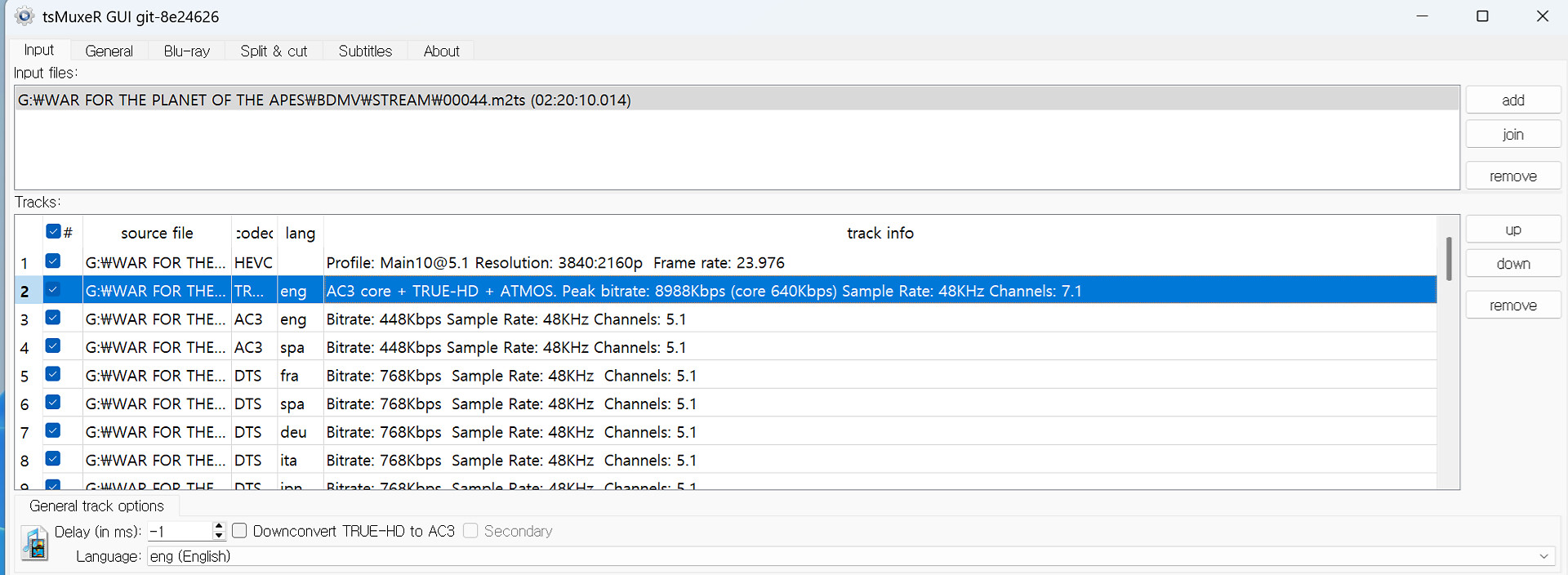Viewport: 1568px width, 575px height.
Task: Enable Downconvert TRUE-HD to AC3
Action: coord(240,531)
